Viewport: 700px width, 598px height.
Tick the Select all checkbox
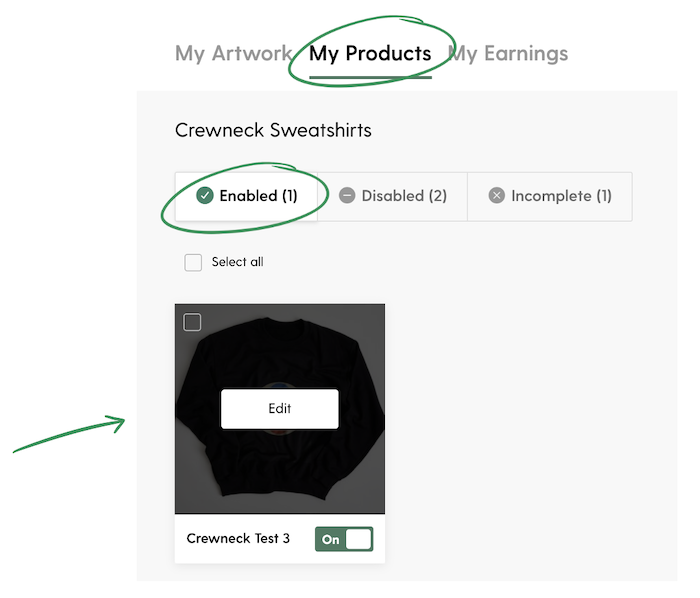pyautogui.click(x=193, y=262)
